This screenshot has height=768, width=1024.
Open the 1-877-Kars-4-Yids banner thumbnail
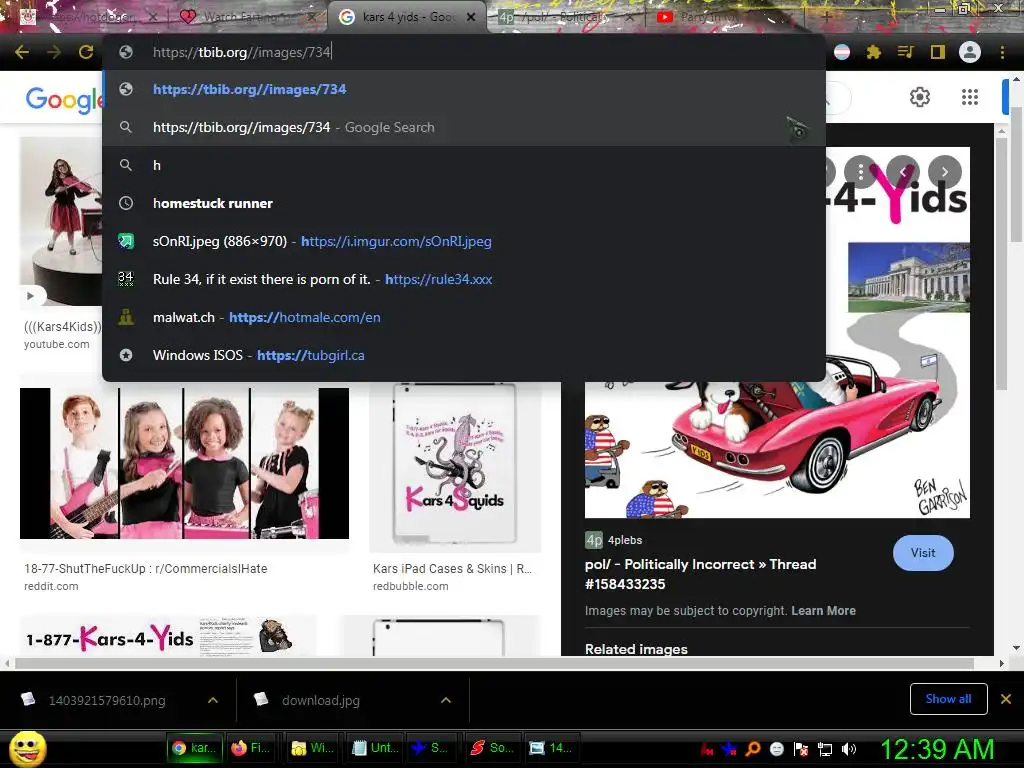[168, 635]
